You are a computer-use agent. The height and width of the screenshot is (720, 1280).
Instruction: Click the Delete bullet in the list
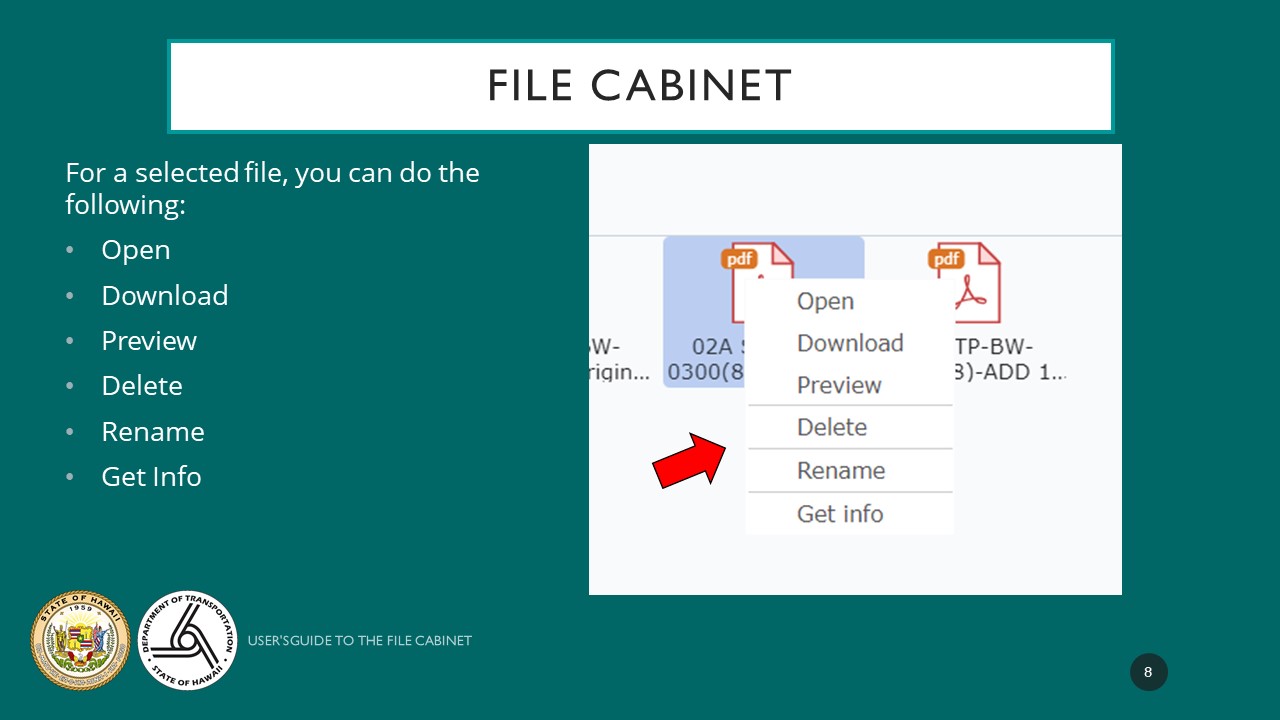pos(142,386)
